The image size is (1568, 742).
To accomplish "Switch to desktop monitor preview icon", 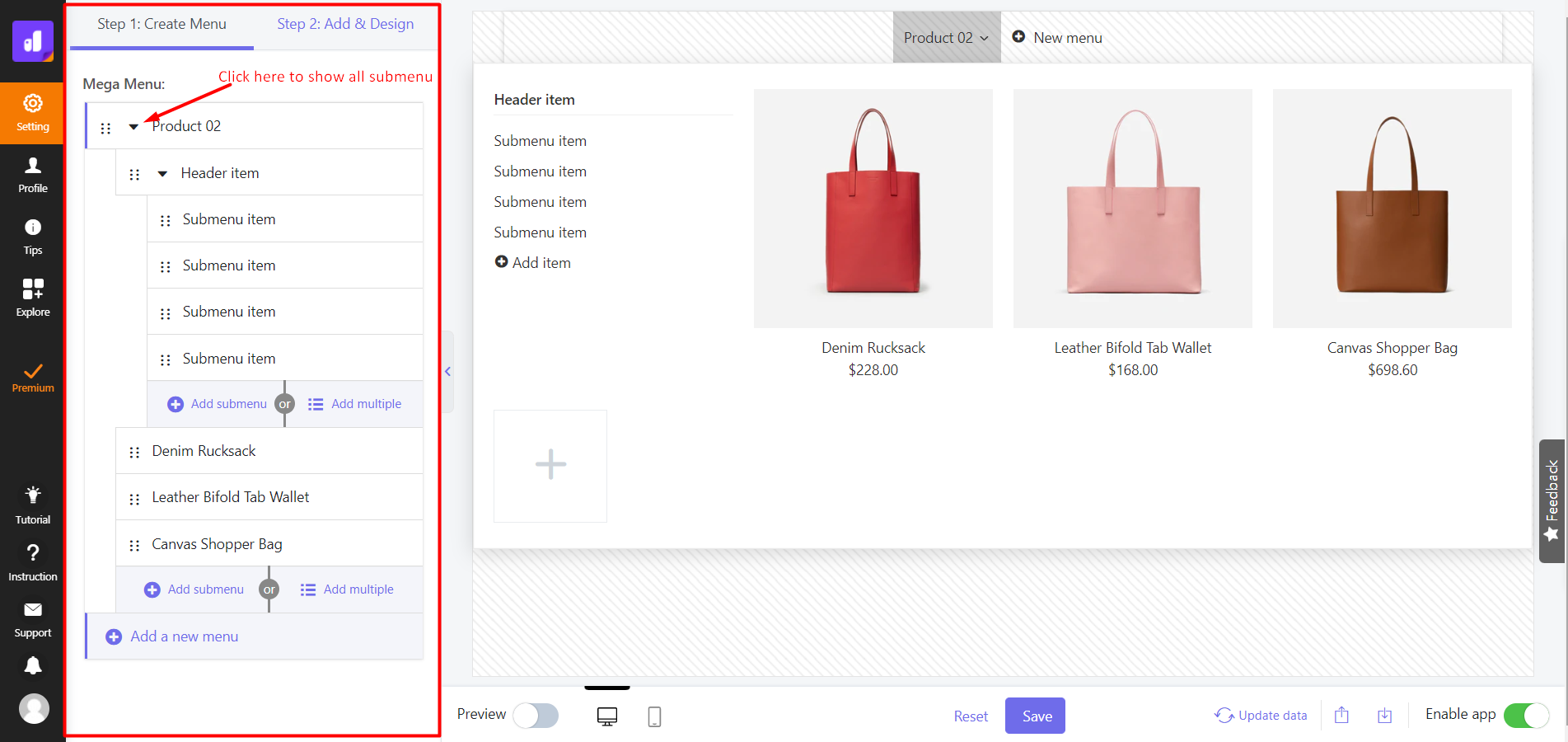I will click(x=607, y=716).
